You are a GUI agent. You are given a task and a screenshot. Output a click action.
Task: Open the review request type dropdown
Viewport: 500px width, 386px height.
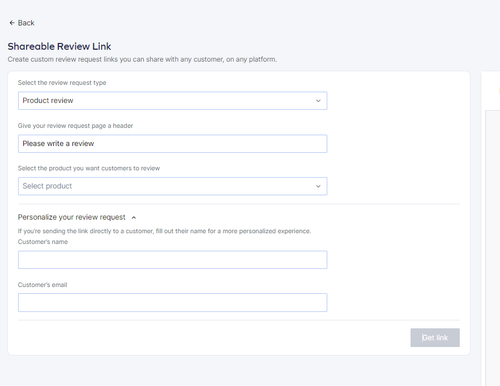[173, 101]
